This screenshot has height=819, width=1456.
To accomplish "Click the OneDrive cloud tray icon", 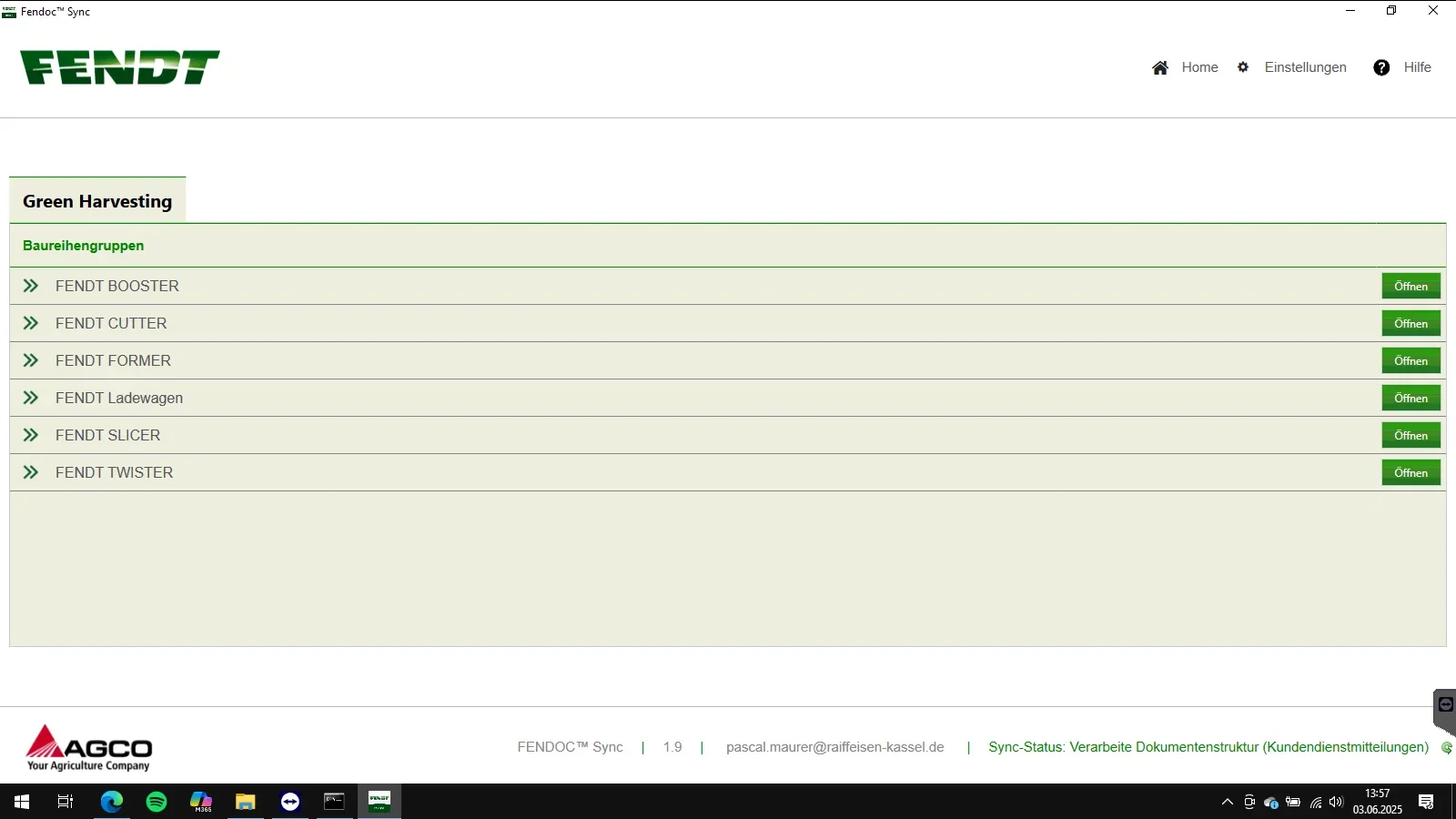I will [1271, 802].
